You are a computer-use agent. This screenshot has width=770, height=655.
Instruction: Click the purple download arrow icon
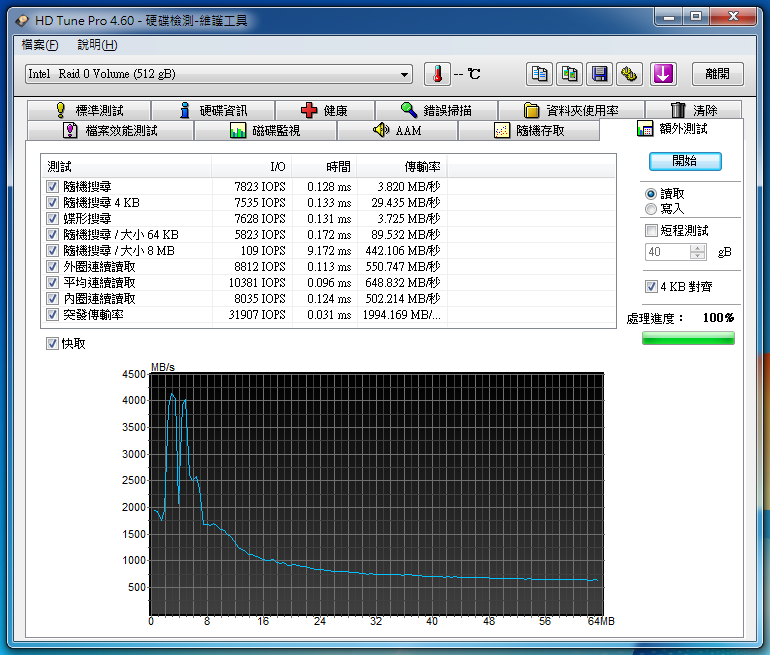663,74
